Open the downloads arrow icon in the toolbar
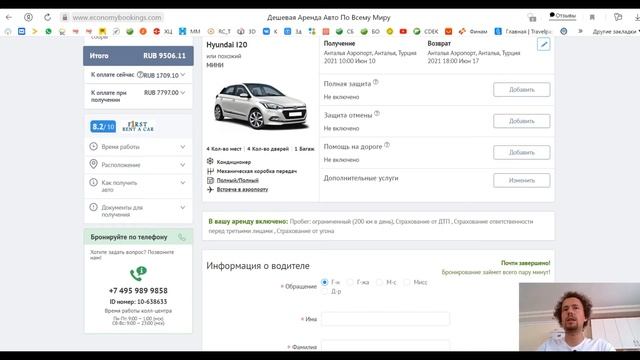Screen dimensions: 640x360 (x=637, y=17)
